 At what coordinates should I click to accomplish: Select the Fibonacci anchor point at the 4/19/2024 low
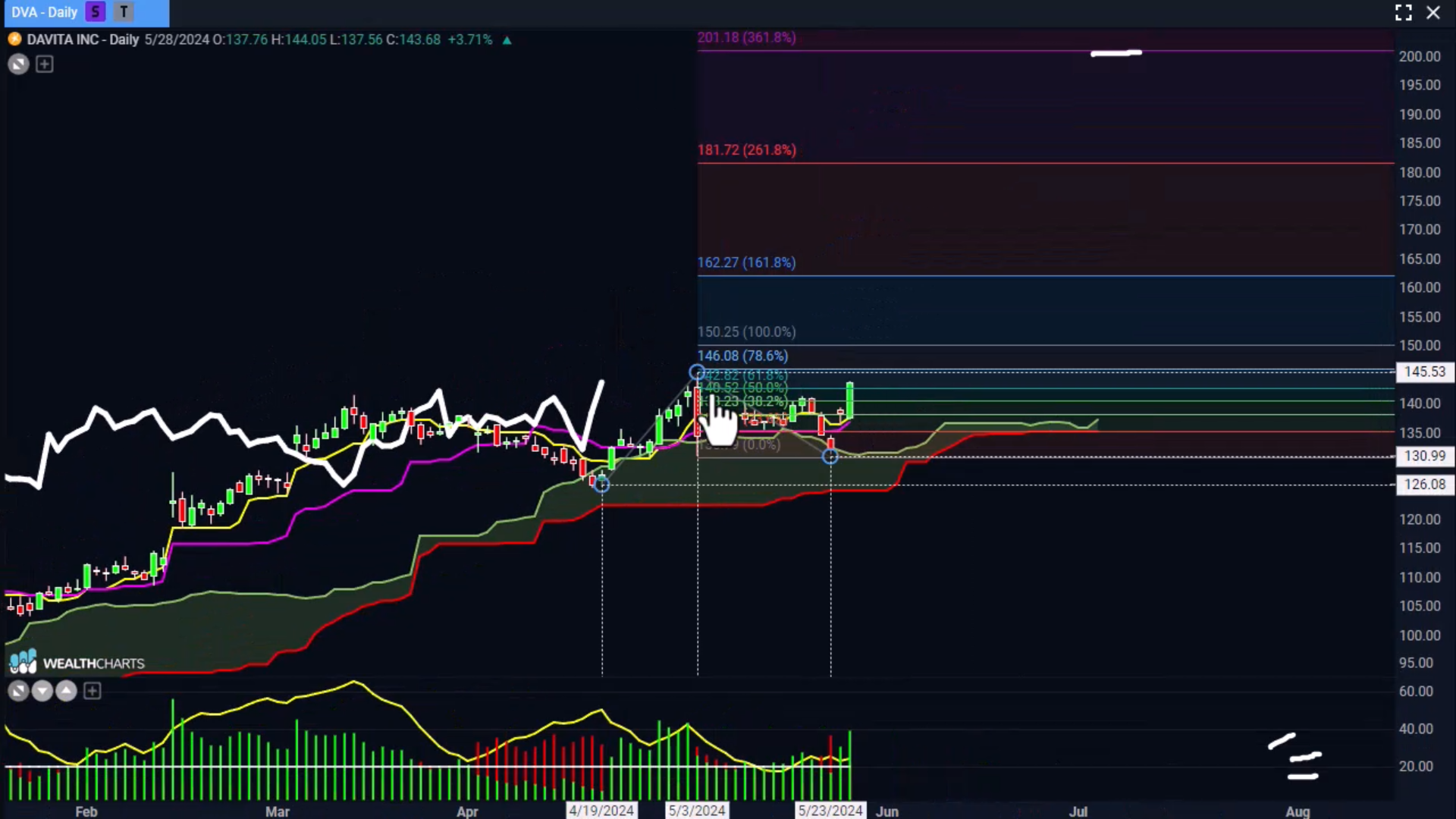(601, 484)
